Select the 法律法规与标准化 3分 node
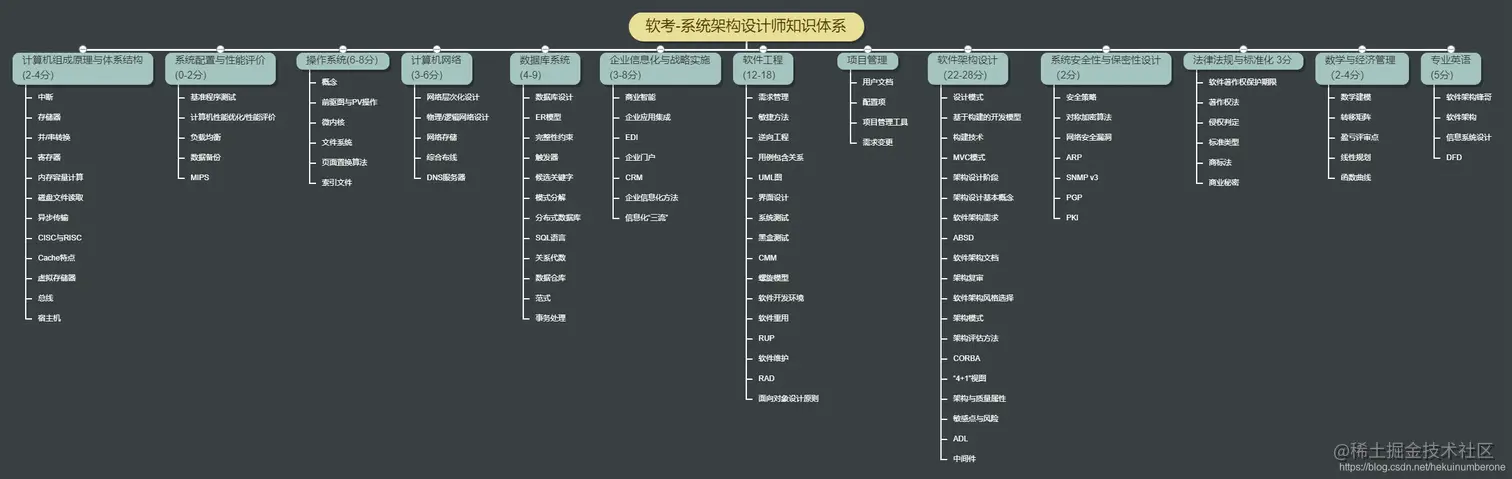 click(1242, 60)
